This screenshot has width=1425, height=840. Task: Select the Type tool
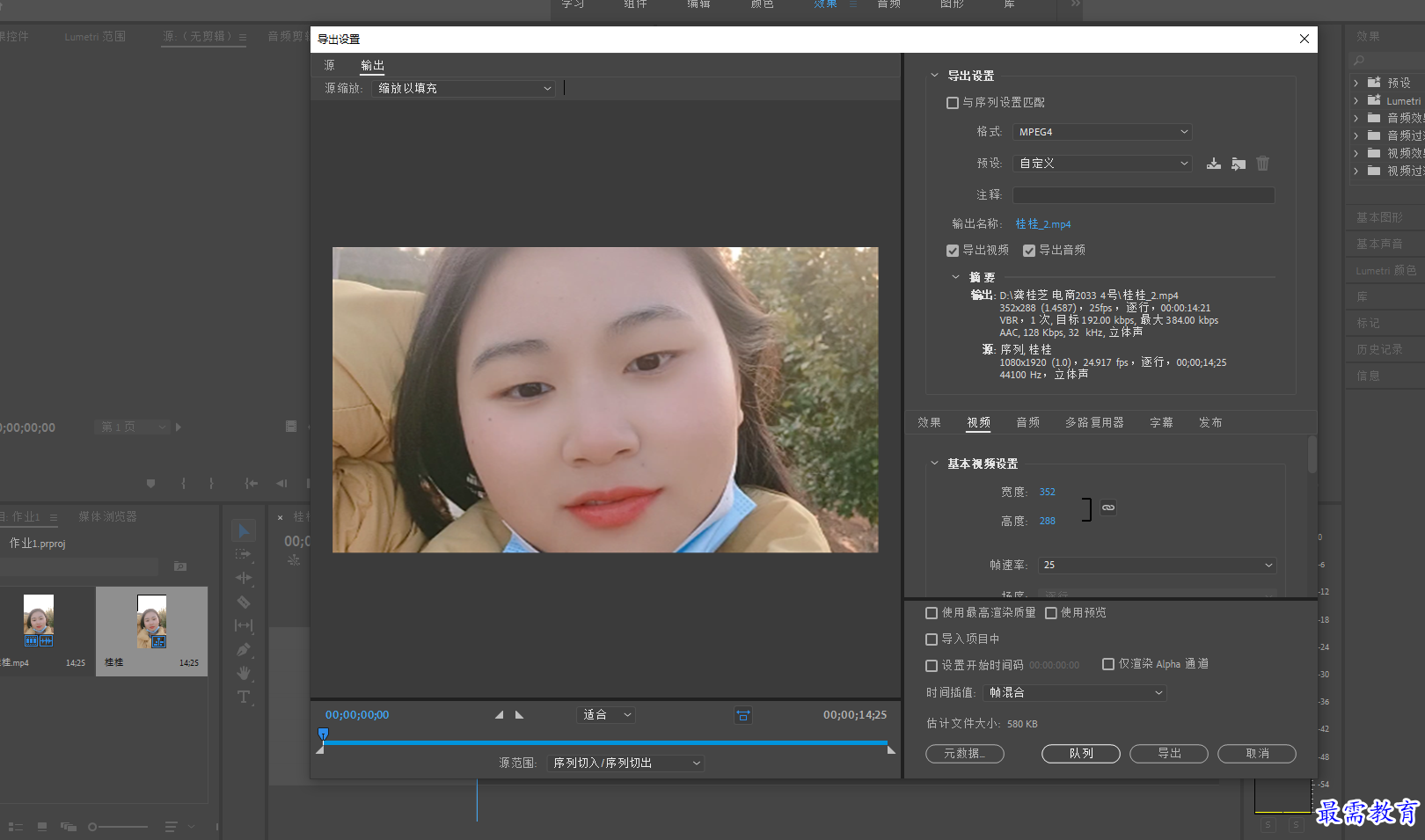244,698
